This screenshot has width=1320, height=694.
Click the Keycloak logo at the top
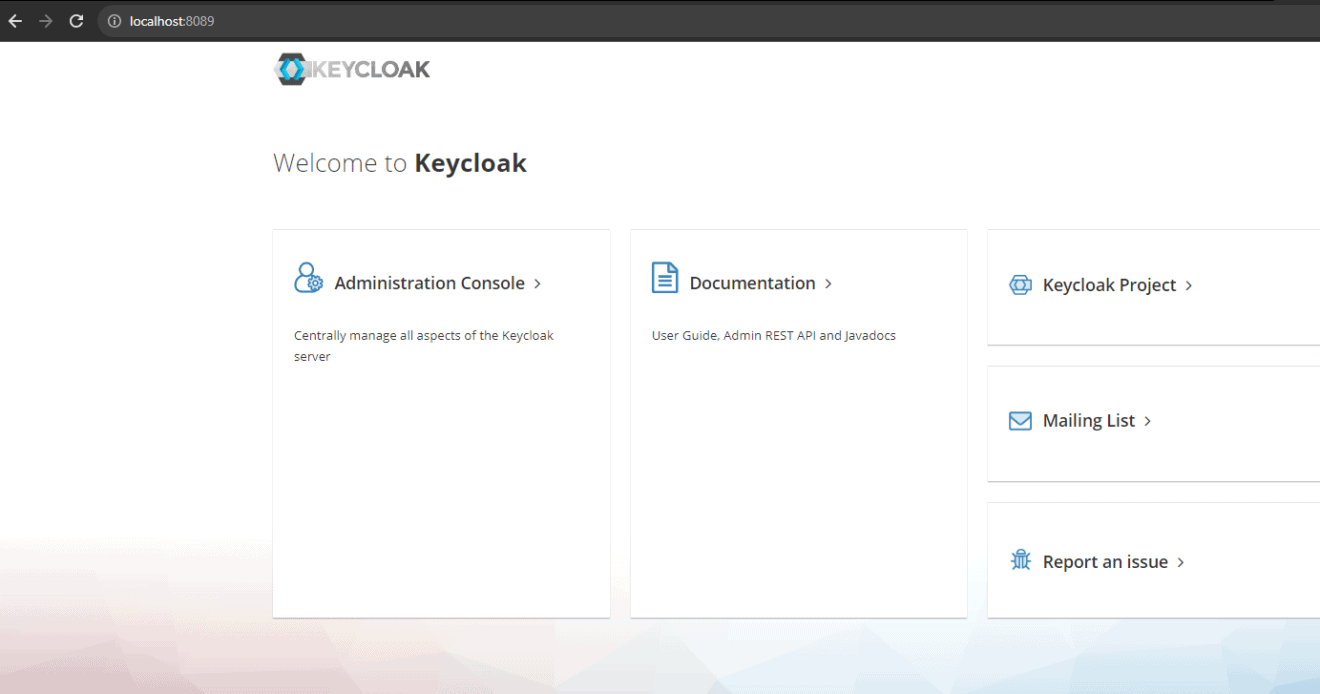pos(352,68)
